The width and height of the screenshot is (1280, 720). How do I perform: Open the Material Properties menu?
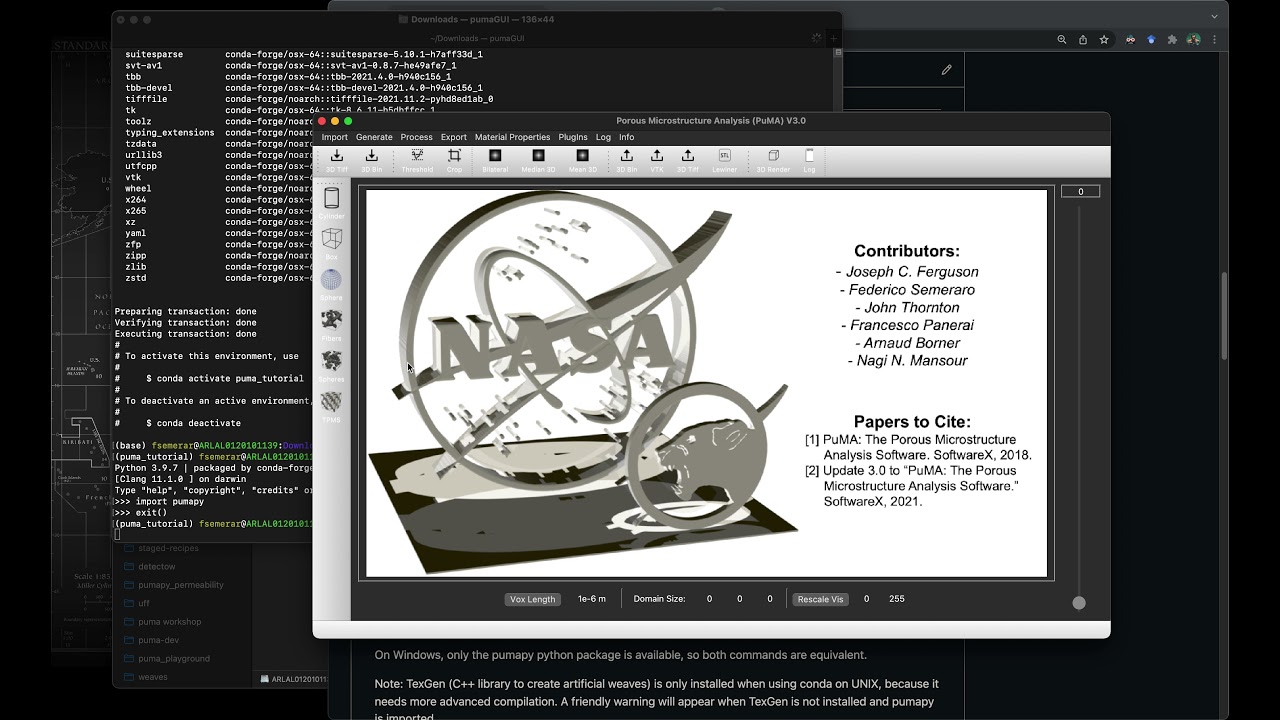click(512, 137)
